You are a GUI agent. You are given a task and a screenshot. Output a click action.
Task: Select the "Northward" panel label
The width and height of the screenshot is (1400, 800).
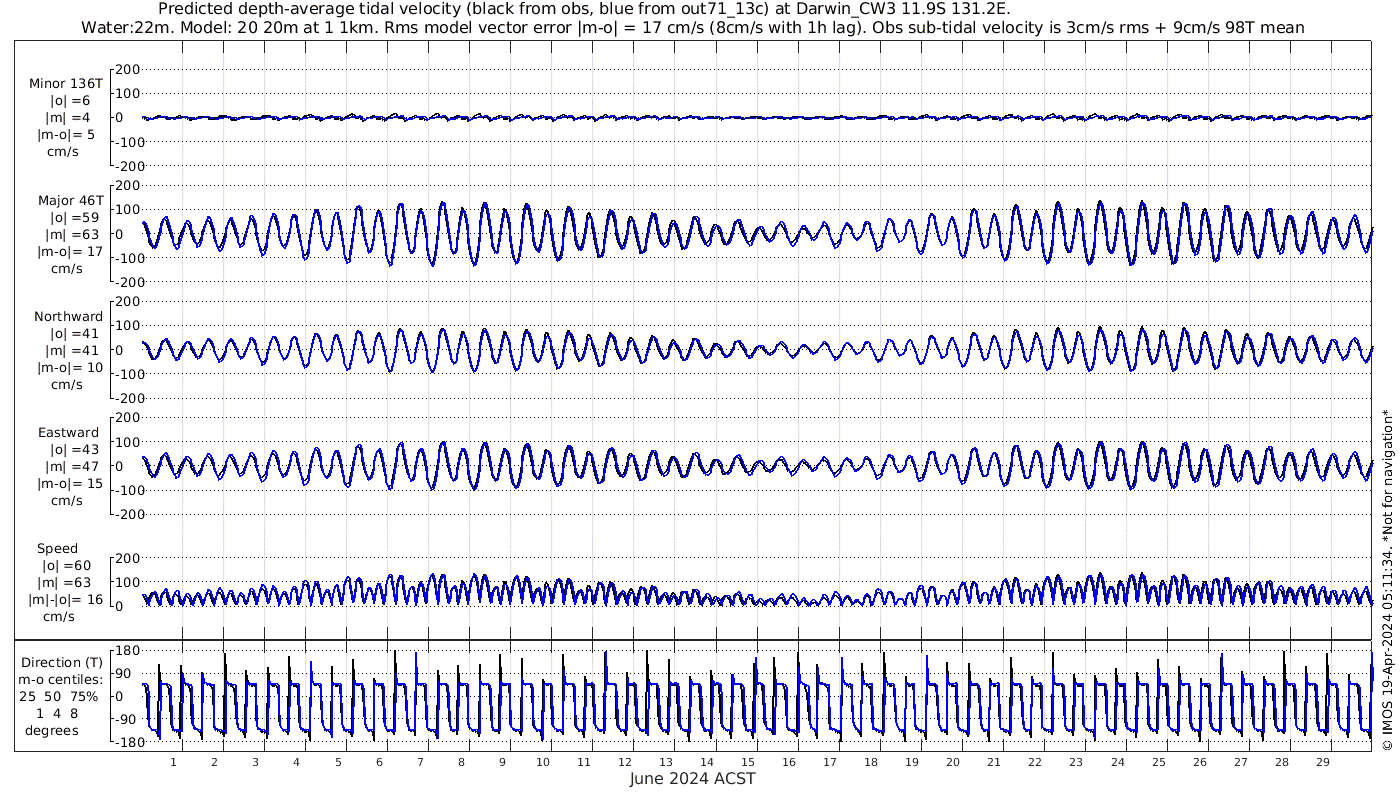click(x=68, y=317)
